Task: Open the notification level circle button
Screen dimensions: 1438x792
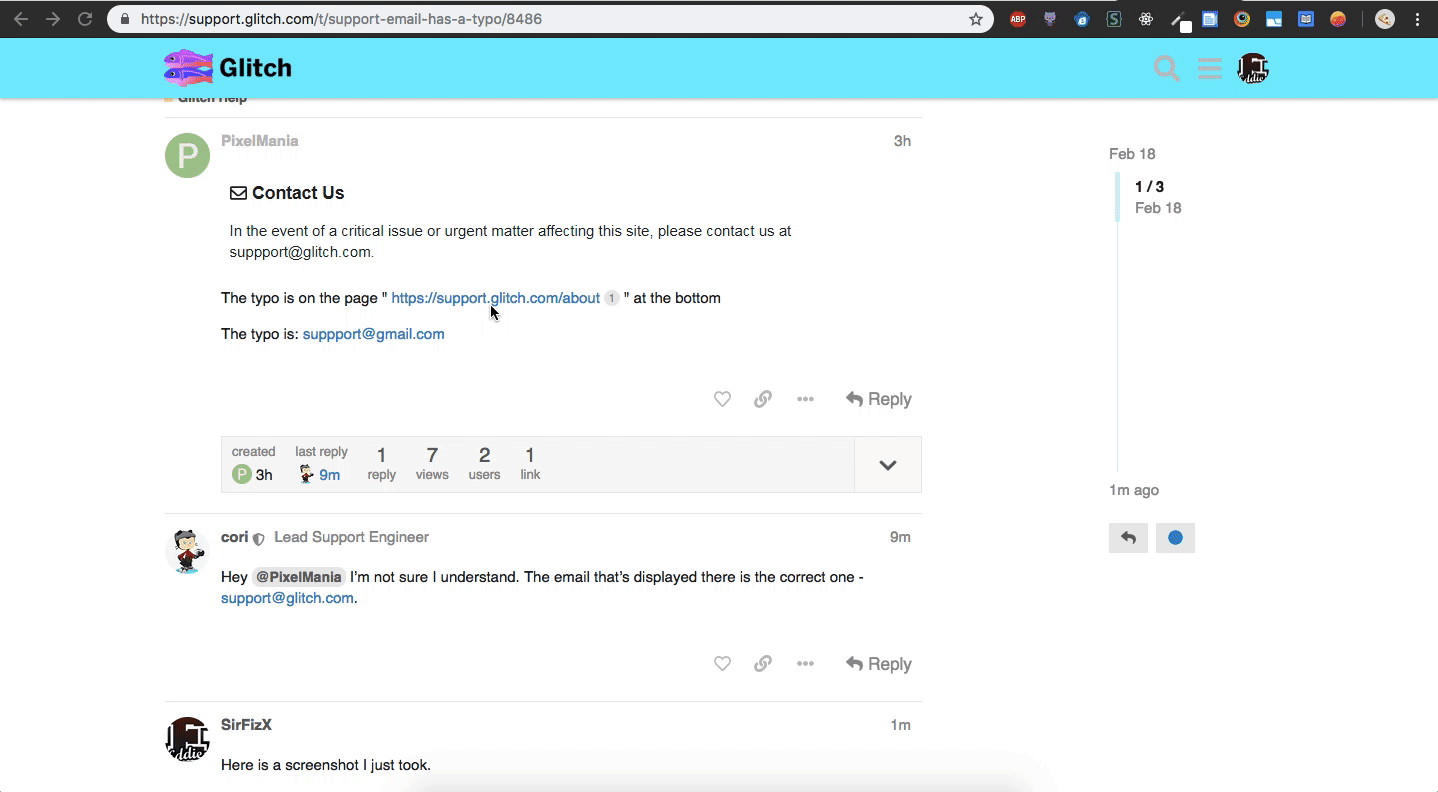Action: [x=1175, y=538]
